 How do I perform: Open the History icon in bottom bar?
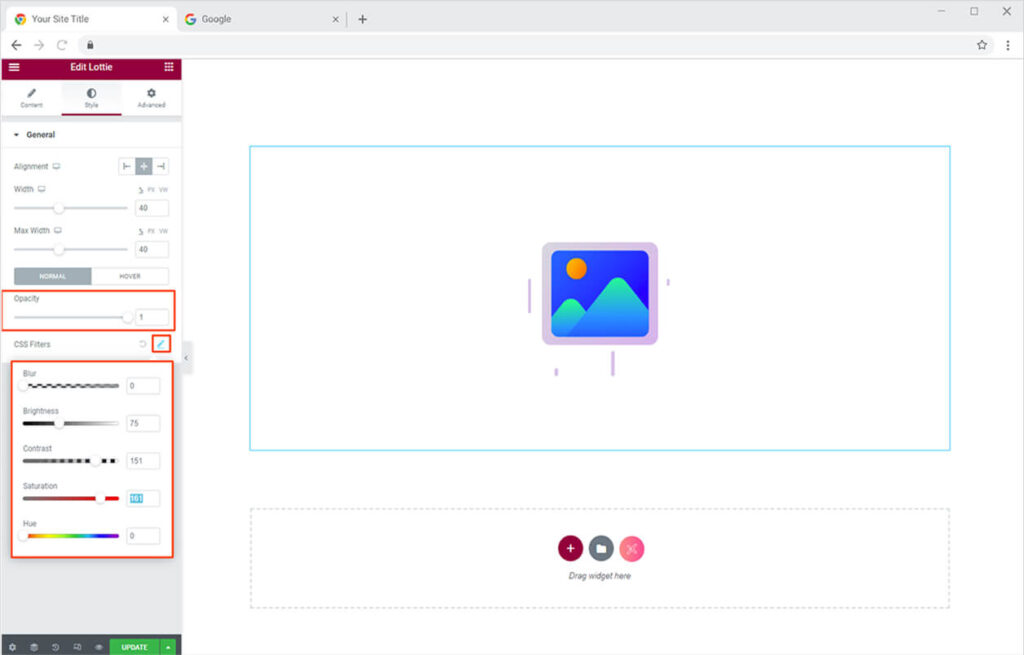pos(55,647)
